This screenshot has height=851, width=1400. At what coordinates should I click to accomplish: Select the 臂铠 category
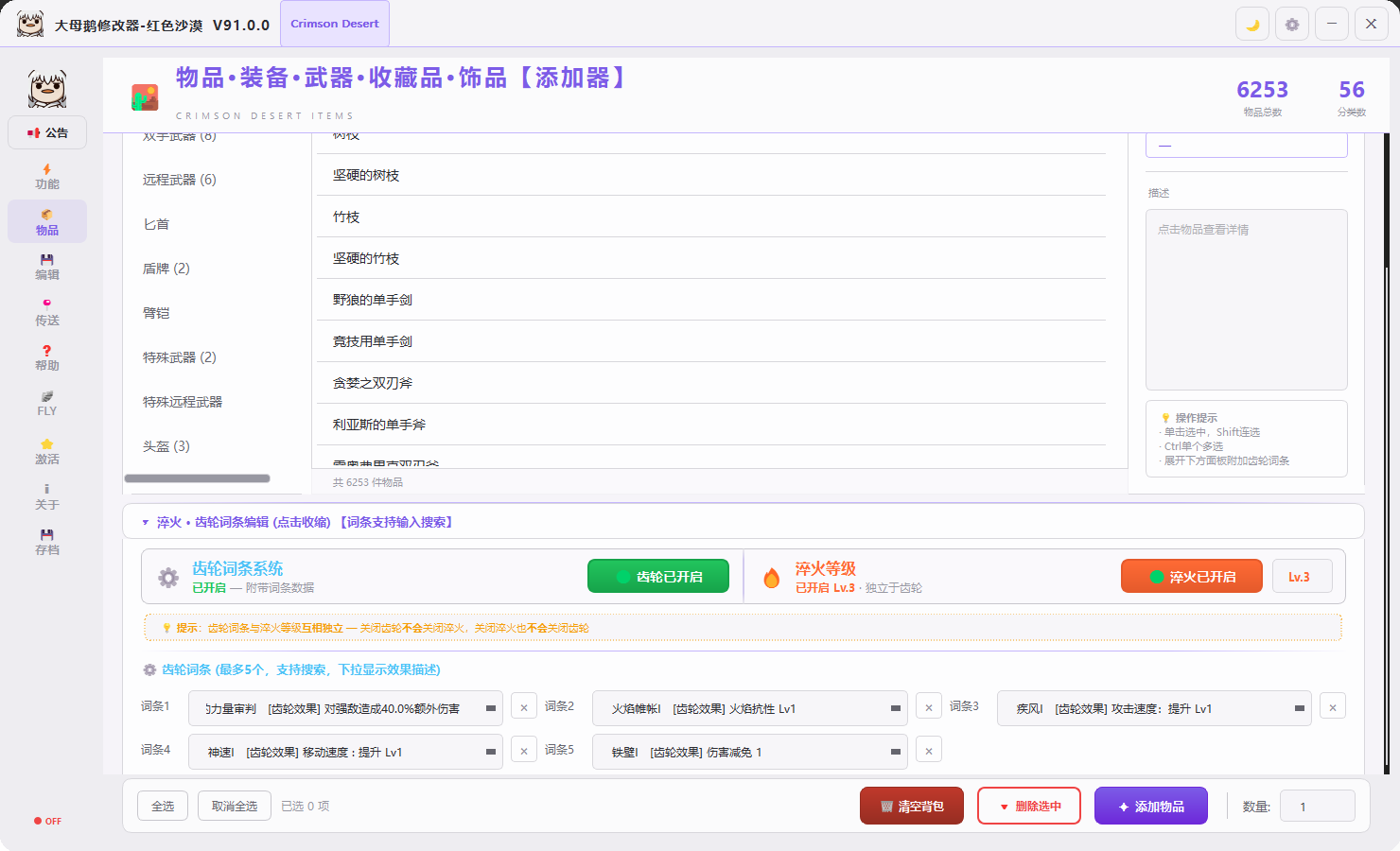point(156,313)
